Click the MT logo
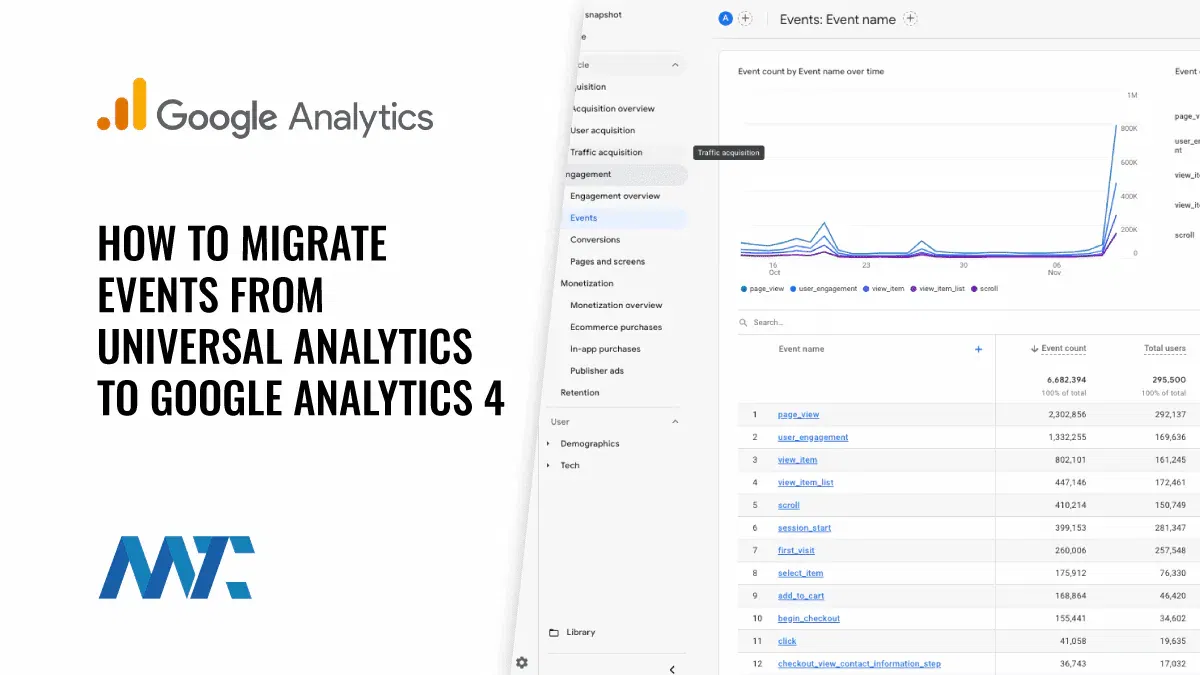 coord(177,567)
